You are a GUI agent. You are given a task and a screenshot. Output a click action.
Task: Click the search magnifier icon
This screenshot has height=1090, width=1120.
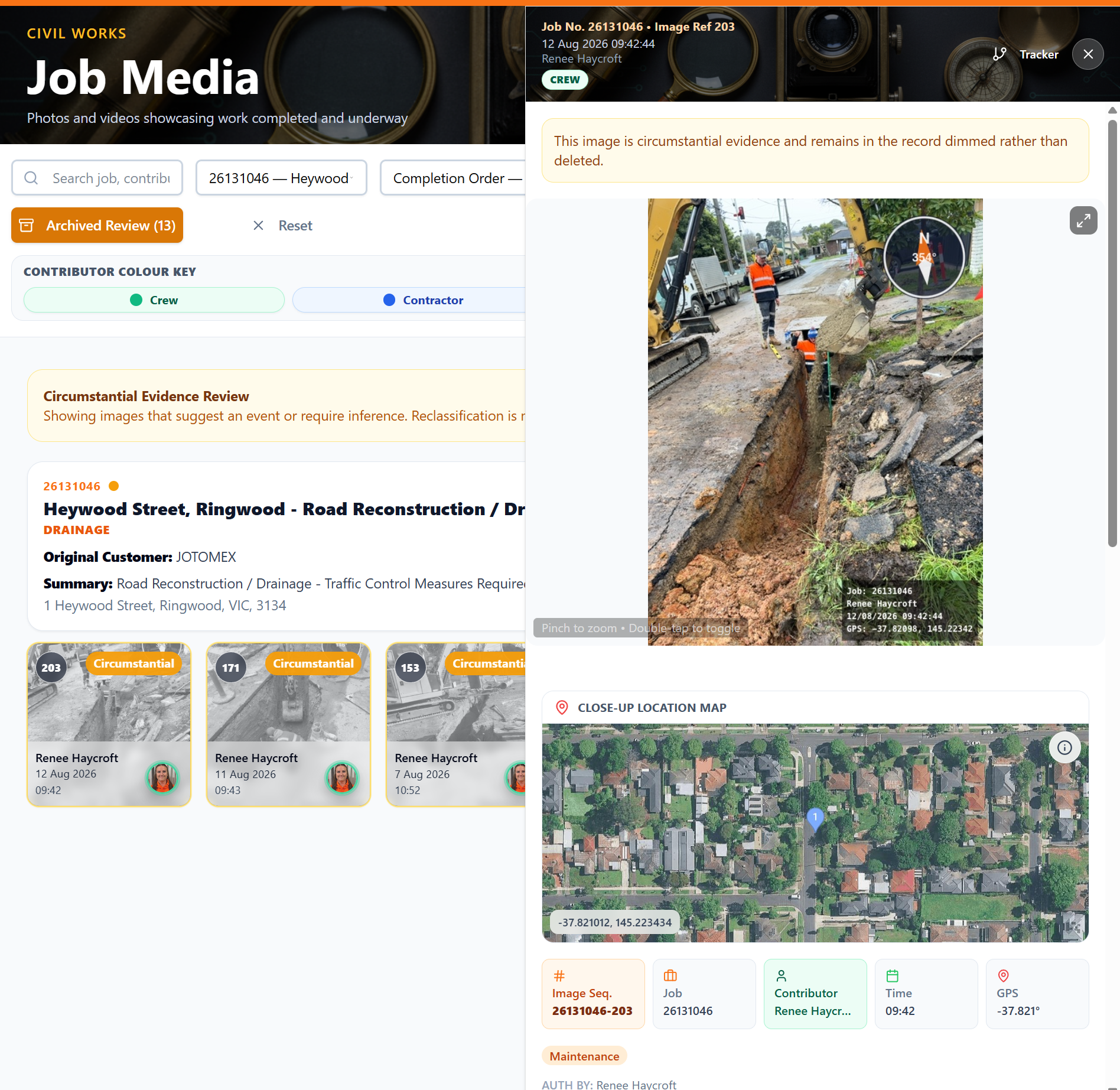(31, 178)
